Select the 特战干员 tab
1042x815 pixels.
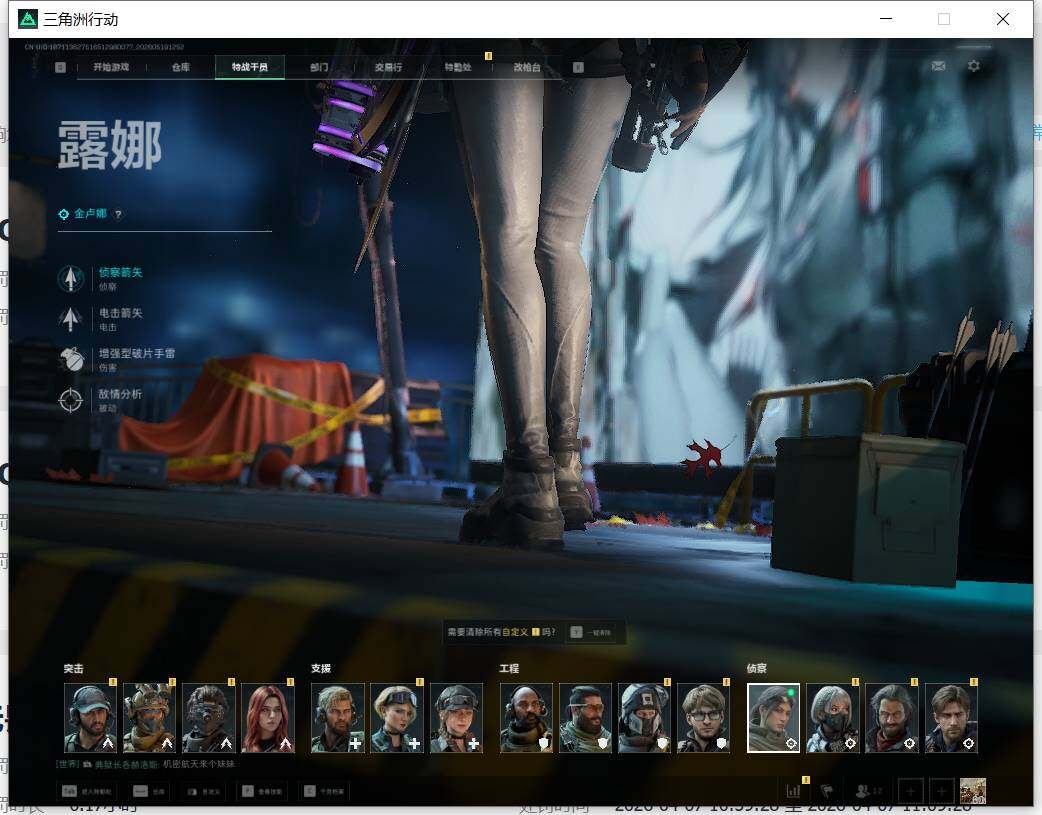tap(250, 67)
